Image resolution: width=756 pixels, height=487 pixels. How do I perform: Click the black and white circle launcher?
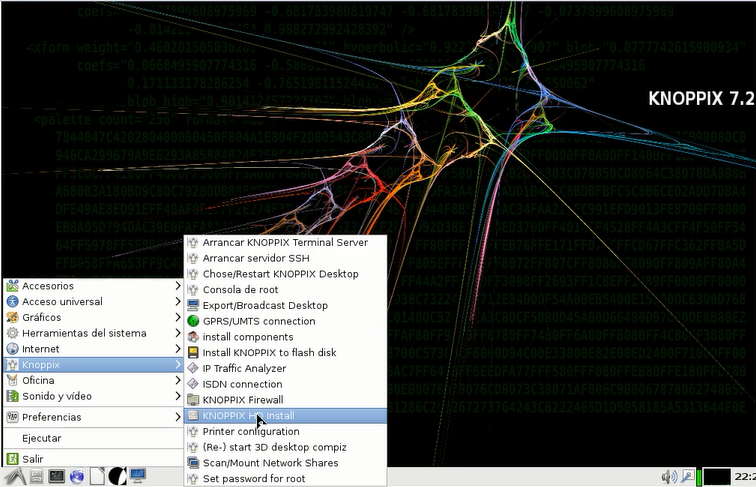118,476
